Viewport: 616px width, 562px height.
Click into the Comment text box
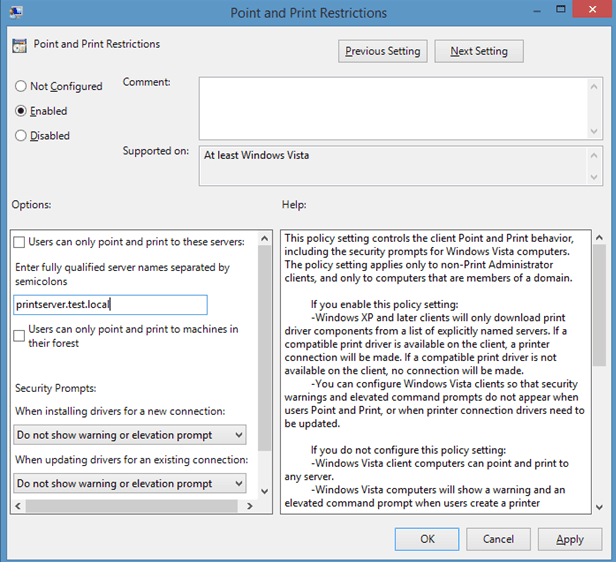[393, 108]
